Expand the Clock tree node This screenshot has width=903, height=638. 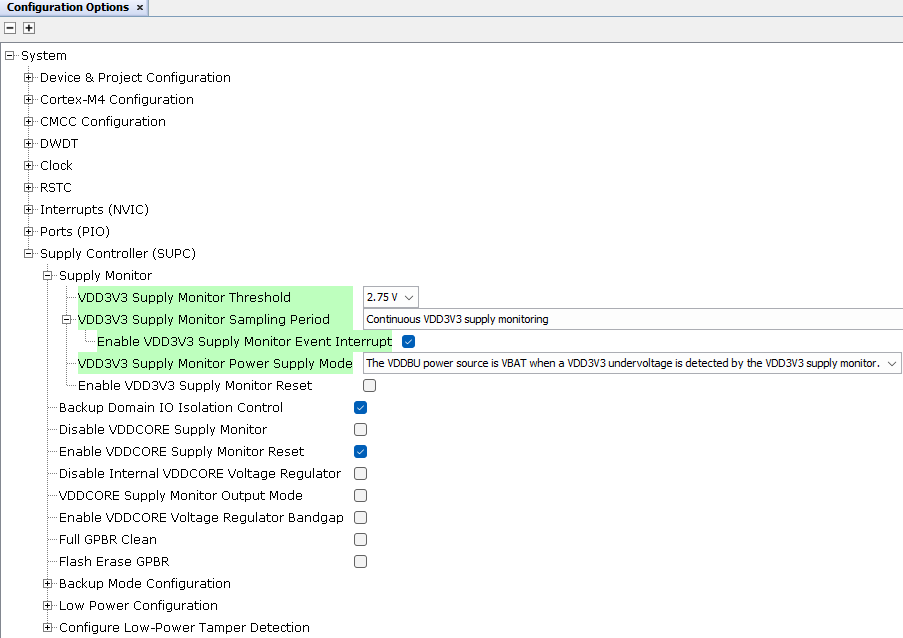coord(29,166)
